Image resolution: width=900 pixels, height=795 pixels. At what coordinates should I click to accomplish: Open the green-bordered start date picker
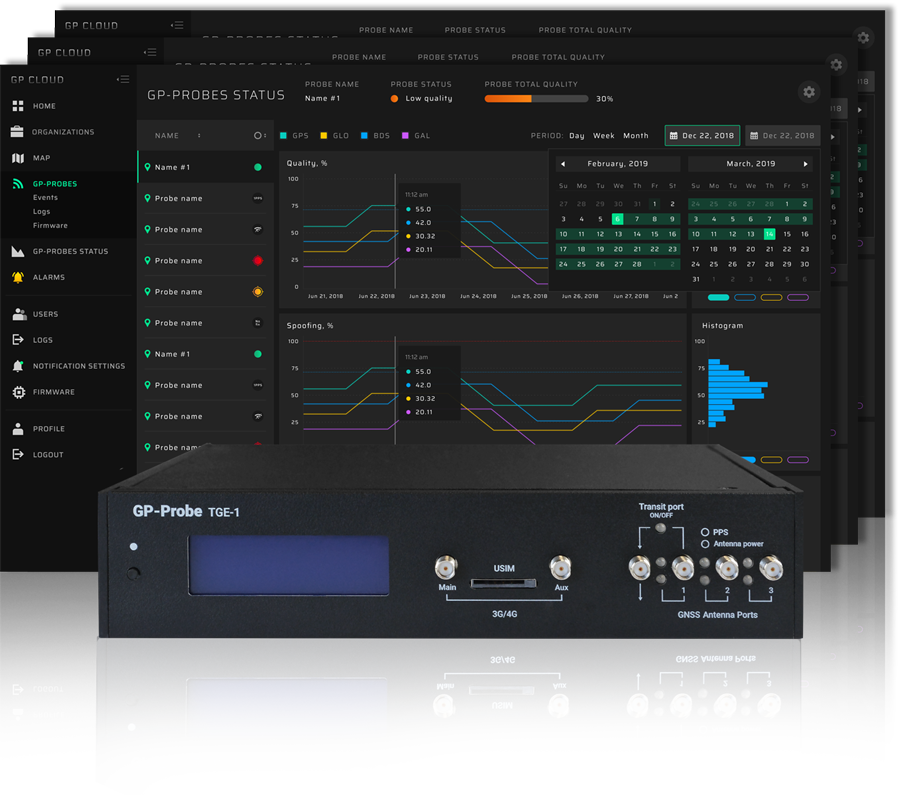coord(703,135)
